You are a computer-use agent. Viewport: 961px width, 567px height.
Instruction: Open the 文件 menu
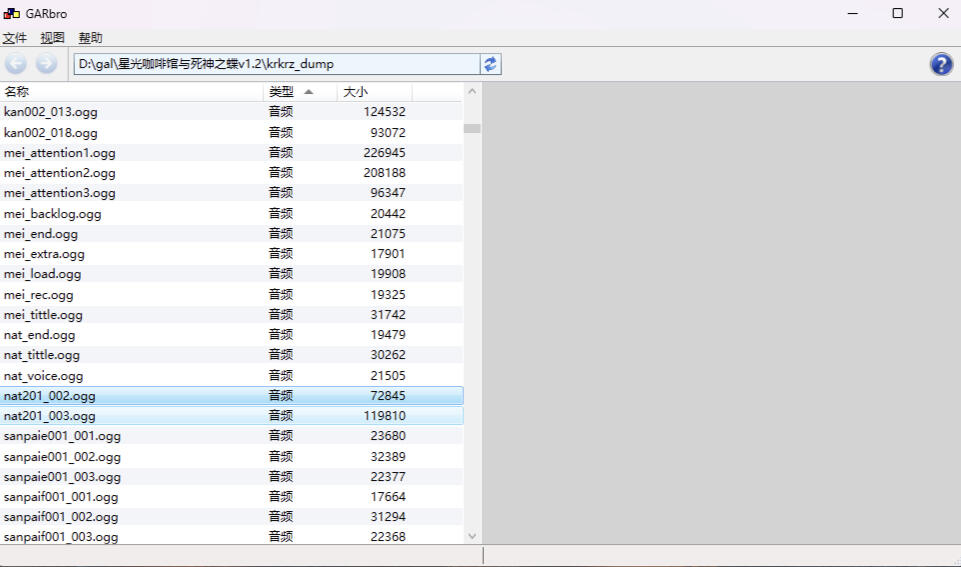15,38
